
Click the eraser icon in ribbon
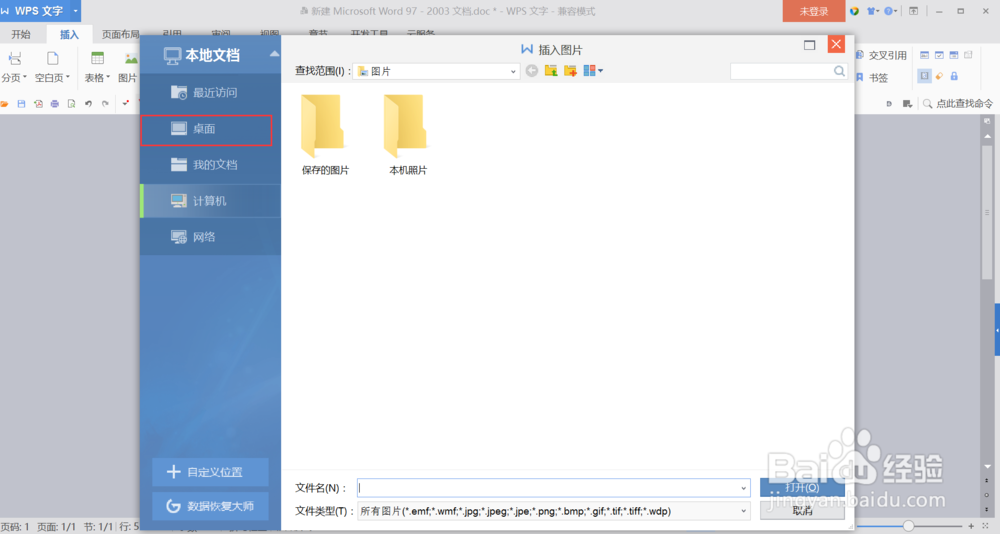coord(939,76)
